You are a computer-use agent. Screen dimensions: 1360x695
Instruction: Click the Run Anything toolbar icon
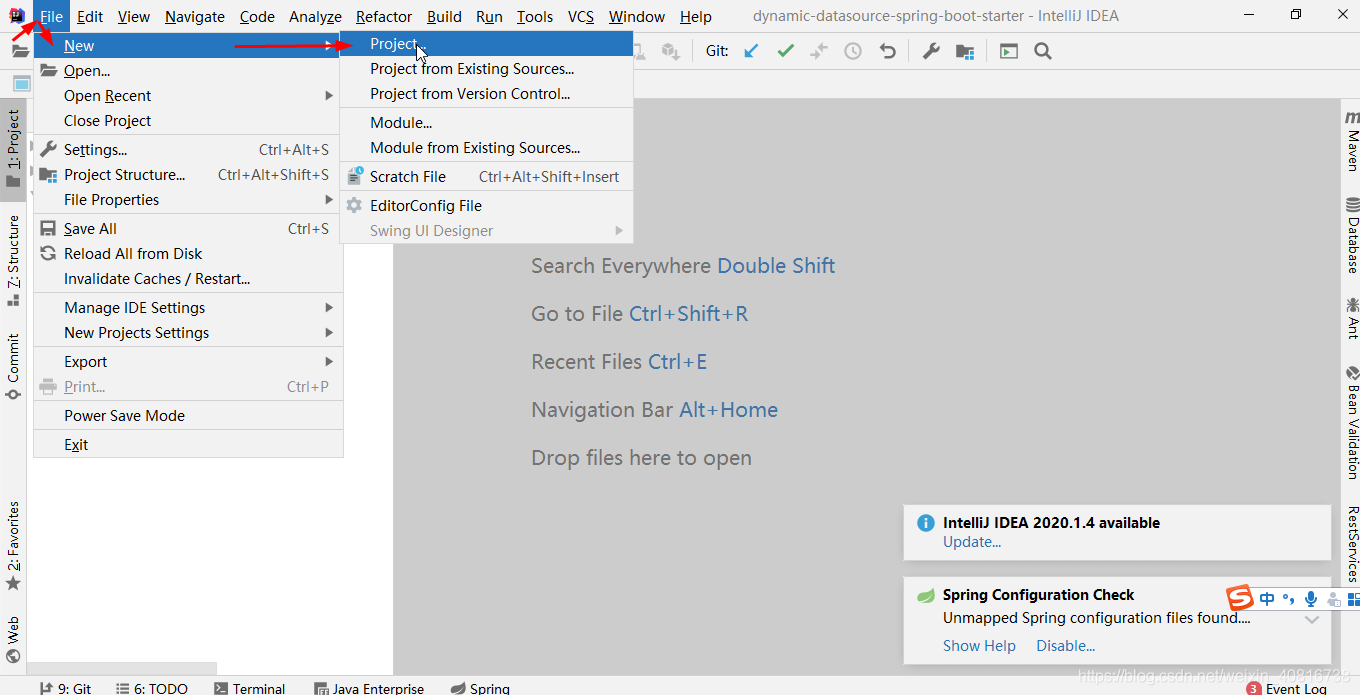[1009, 51]
